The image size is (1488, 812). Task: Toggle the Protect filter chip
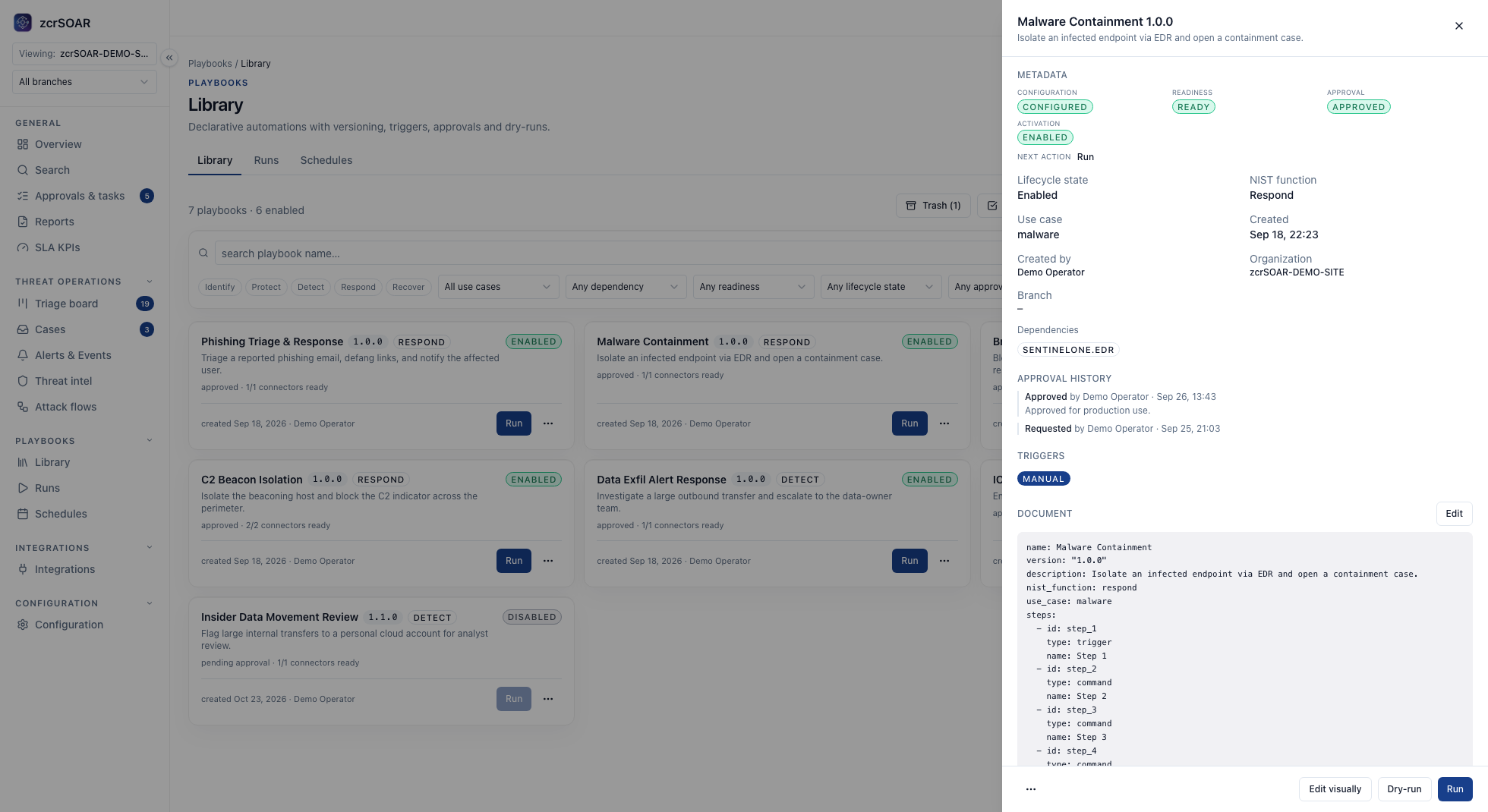pyautogui.click(x=266, y=287)
